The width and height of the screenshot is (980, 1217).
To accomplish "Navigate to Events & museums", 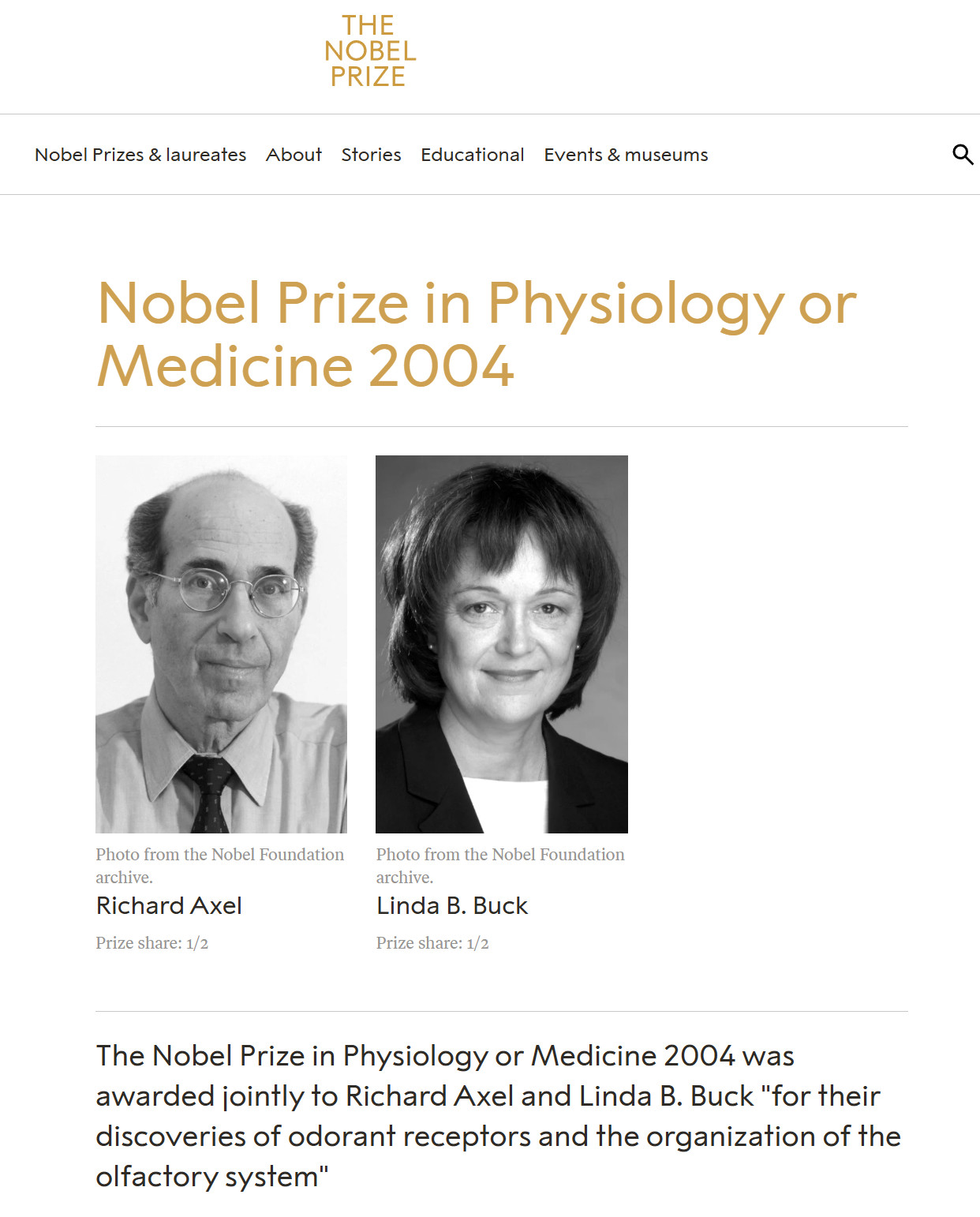I will tap(626, 155).
